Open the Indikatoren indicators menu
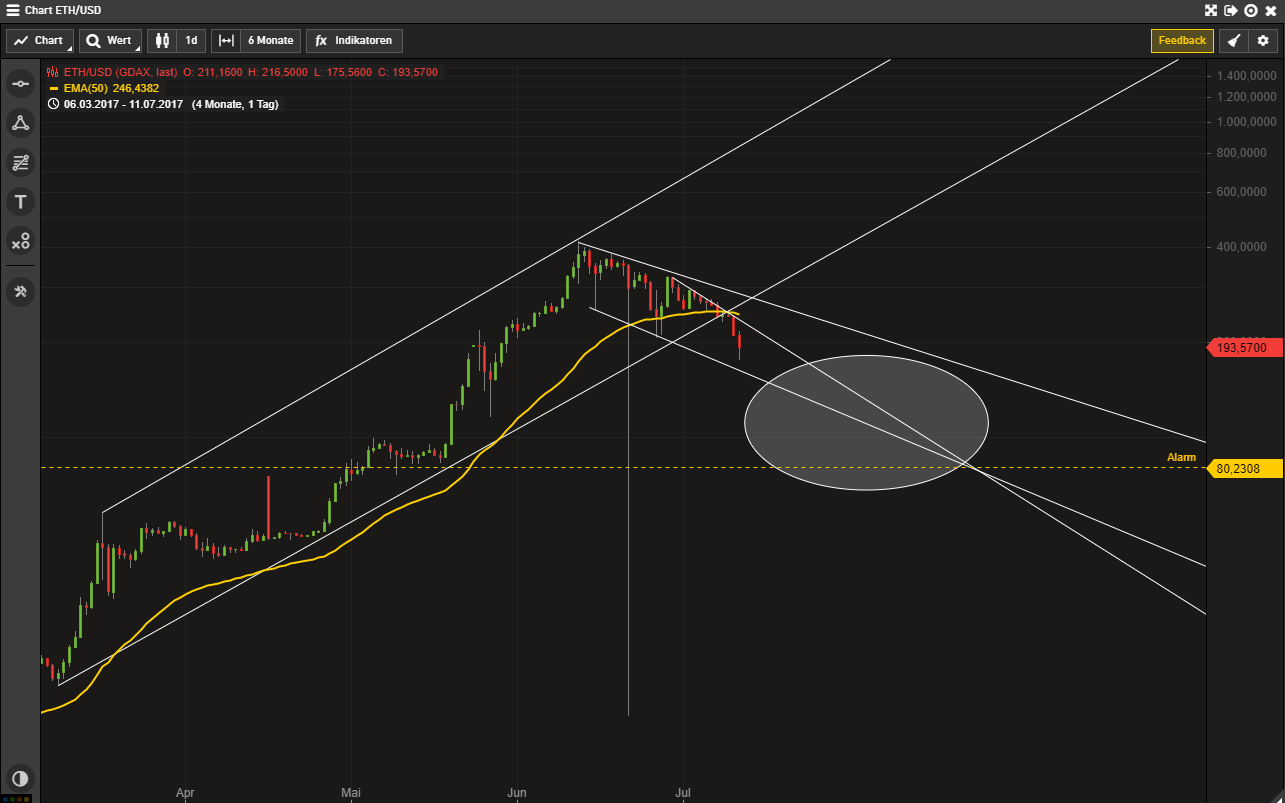This screenshot has height=803, width=1285. tap(355, 41)
